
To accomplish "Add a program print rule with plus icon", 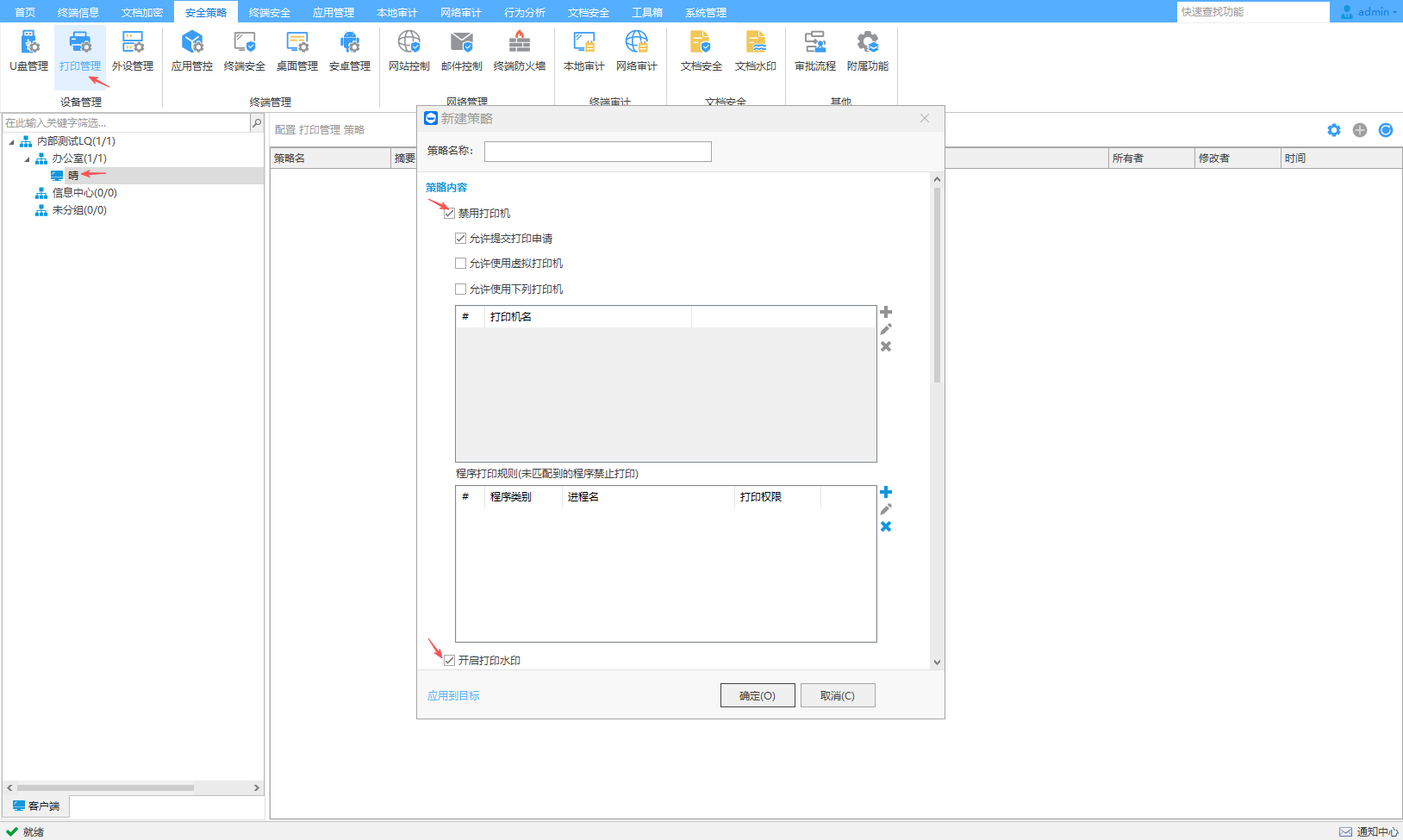I will coord(886,492).
